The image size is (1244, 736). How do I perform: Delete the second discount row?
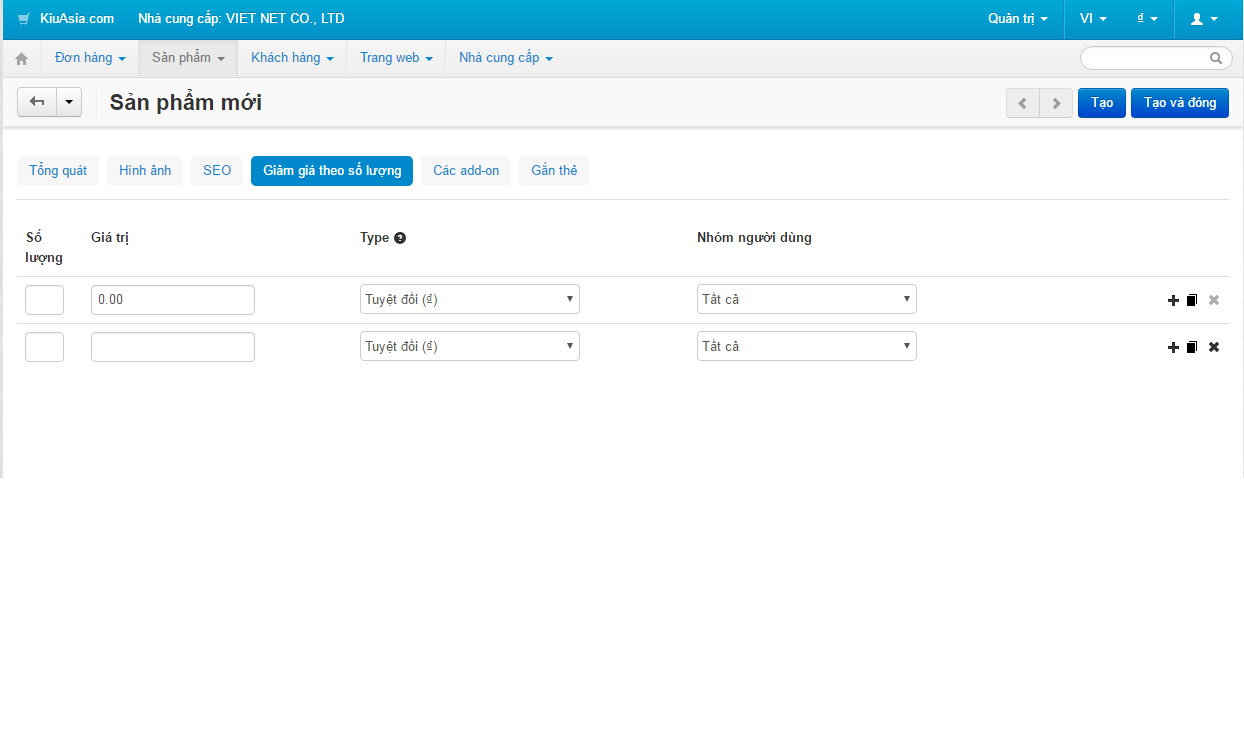pyautogui.click(x=1214, y=347)
